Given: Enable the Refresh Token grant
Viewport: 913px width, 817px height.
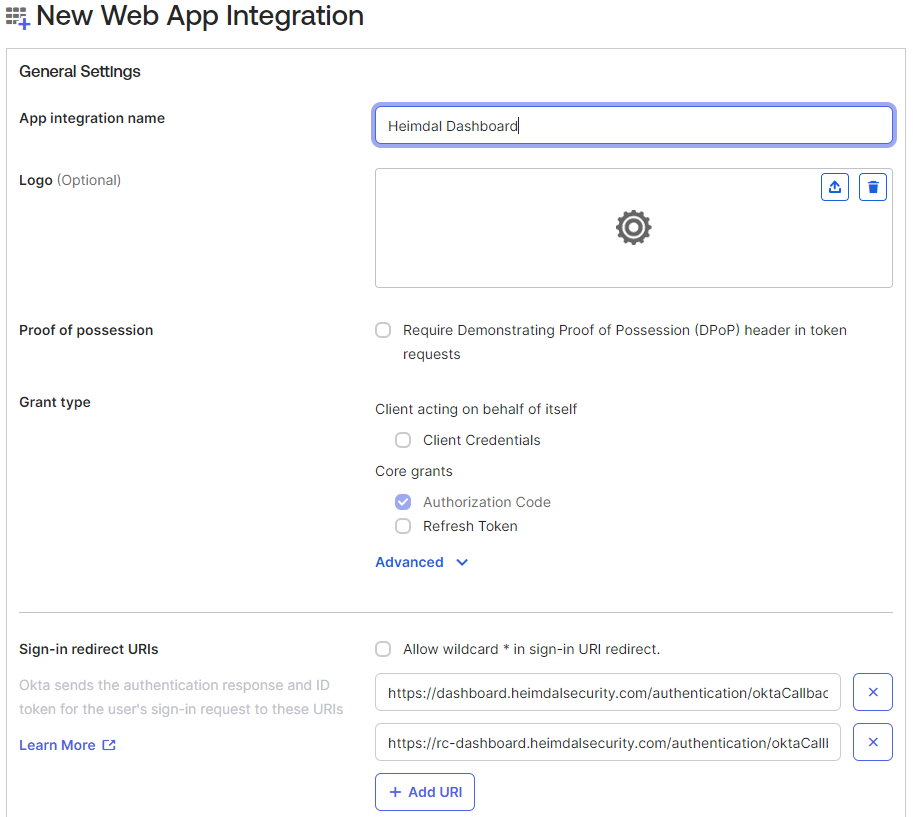Looking at the screenshot, I should pyautogui.click(x=403, y=526).
